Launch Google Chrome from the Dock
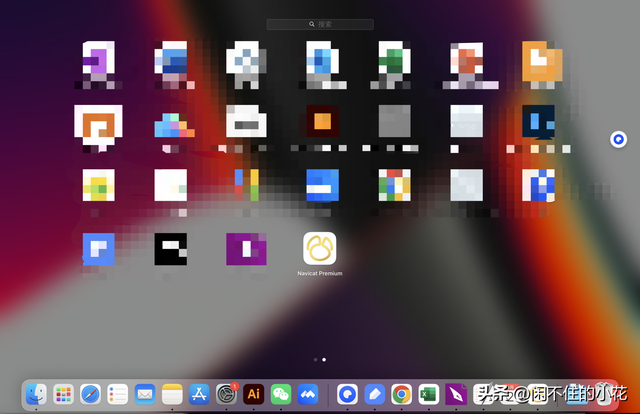Screen dimensions: 640x414 coord(402,394)
